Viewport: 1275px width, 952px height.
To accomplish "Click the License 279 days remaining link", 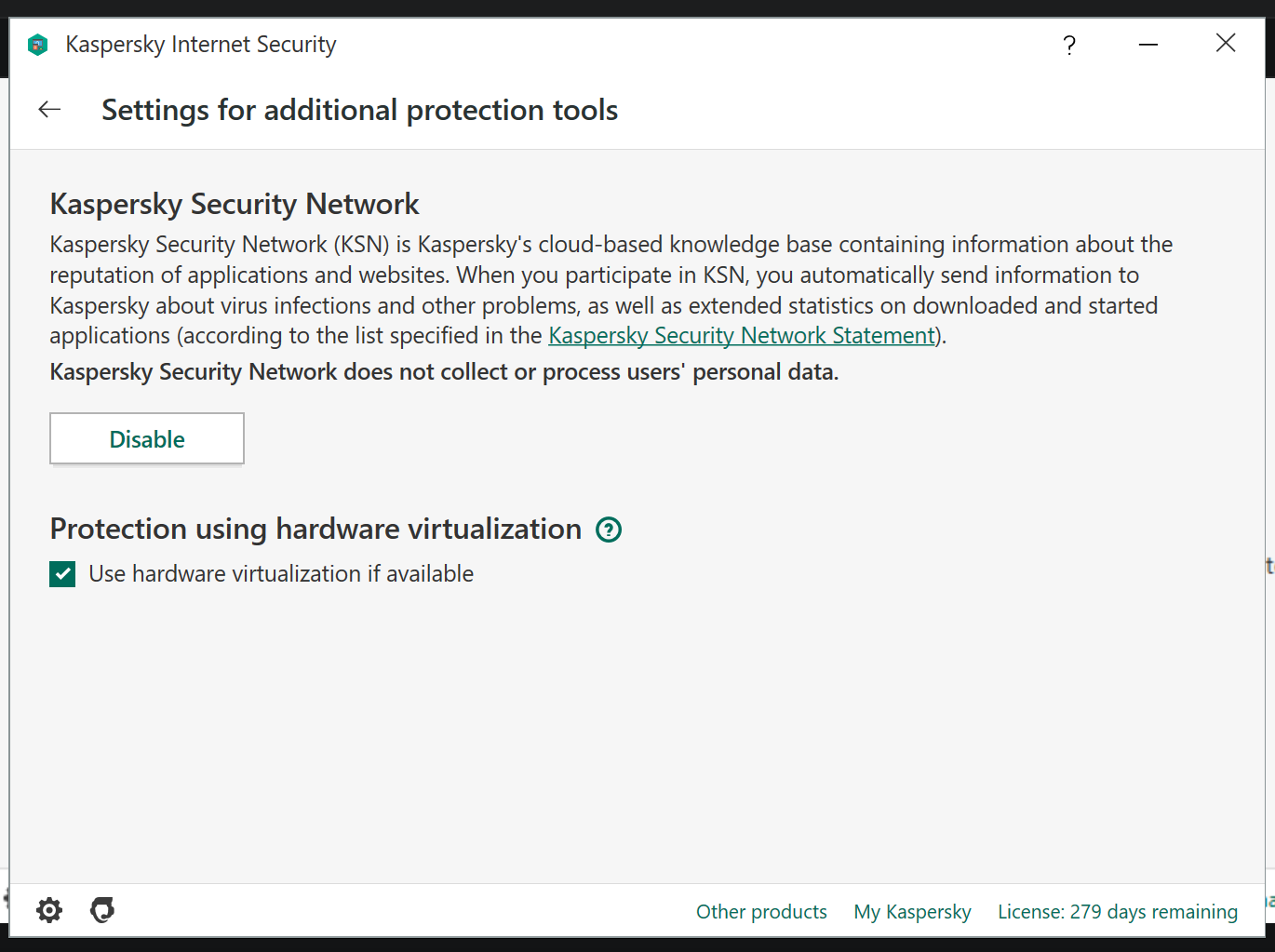I will point(1118,912).
